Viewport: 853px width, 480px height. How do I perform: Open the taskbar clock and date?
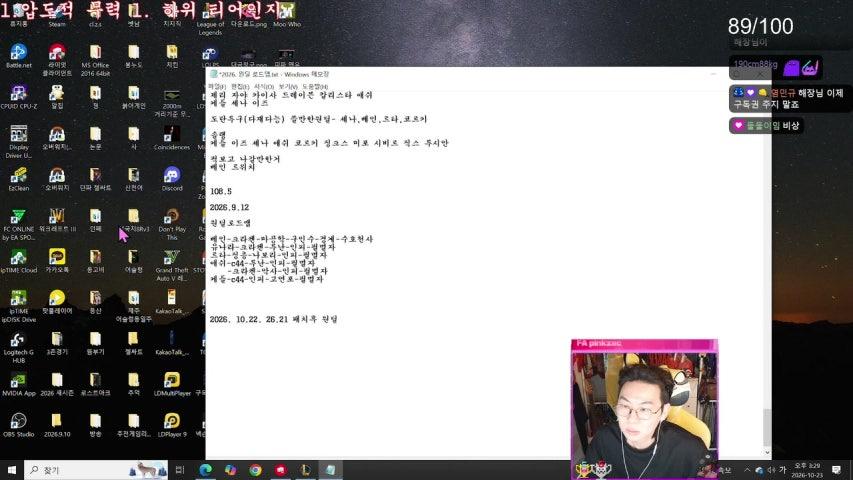click(x=807, y=470)
